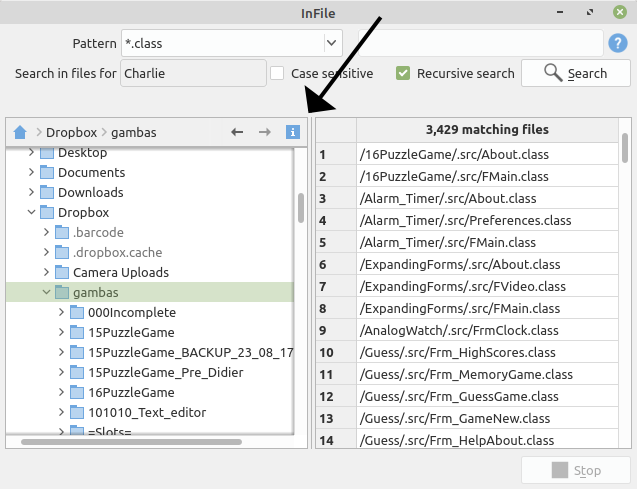This screenshot has width=637, height=489.
Task: Disable the Recursive search checkbox
Action: (x=403, y=73)
